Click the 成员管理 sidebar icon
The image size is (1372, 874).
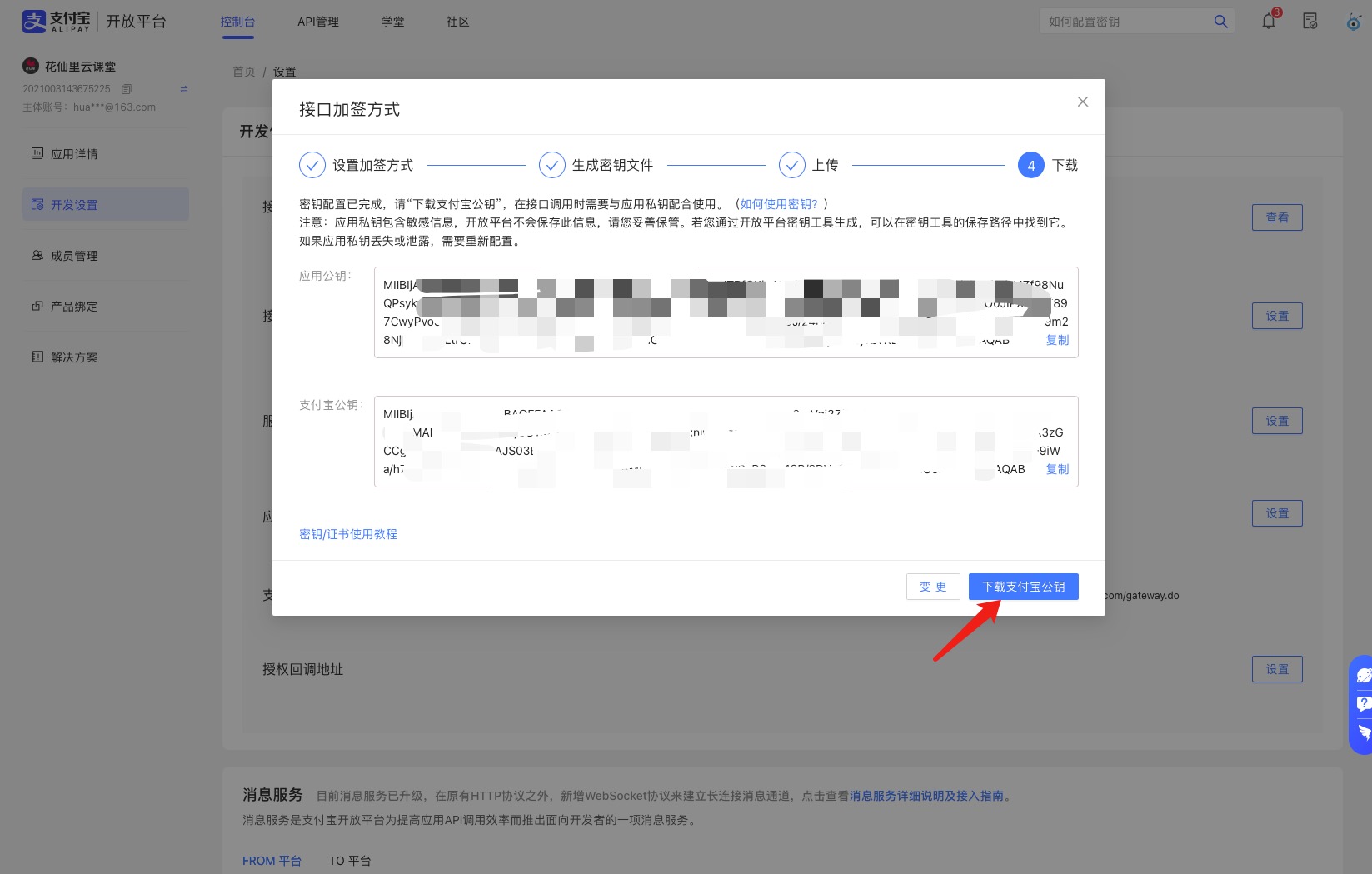click(37, 255)
